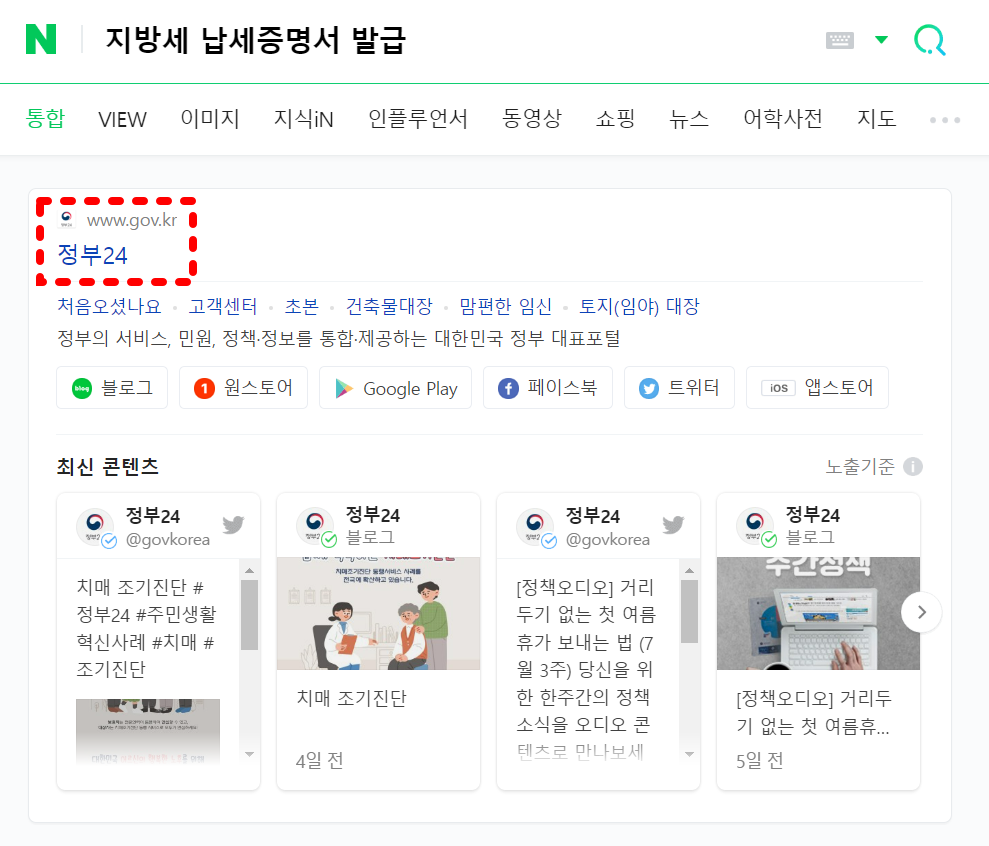Image resolution: width=989 pixels, height=846 pixels.
Task: Switch to the VIEW tab
Action: click(122, 119)
